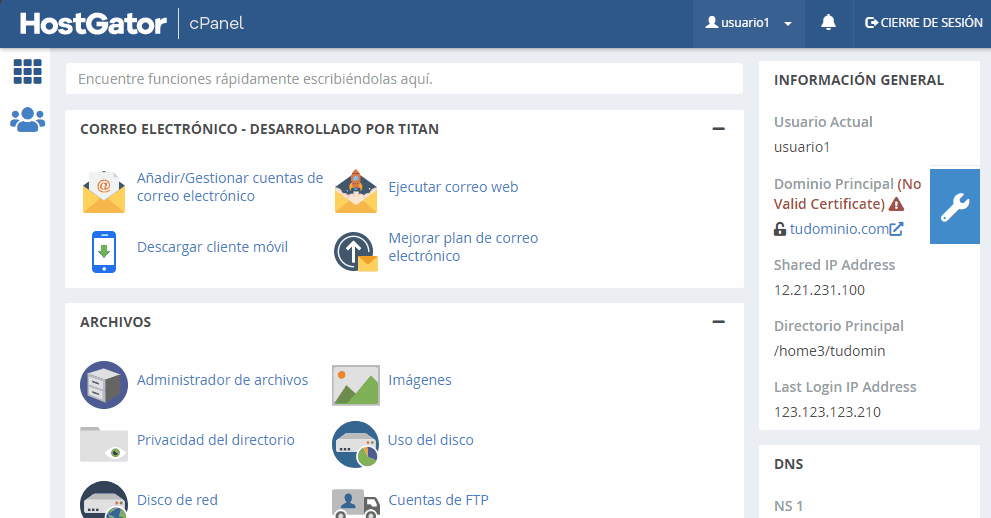This screenshot has height=518, width=991.
Task: Click the shared IP 12.21.231.100
Action: pos(819,290)
